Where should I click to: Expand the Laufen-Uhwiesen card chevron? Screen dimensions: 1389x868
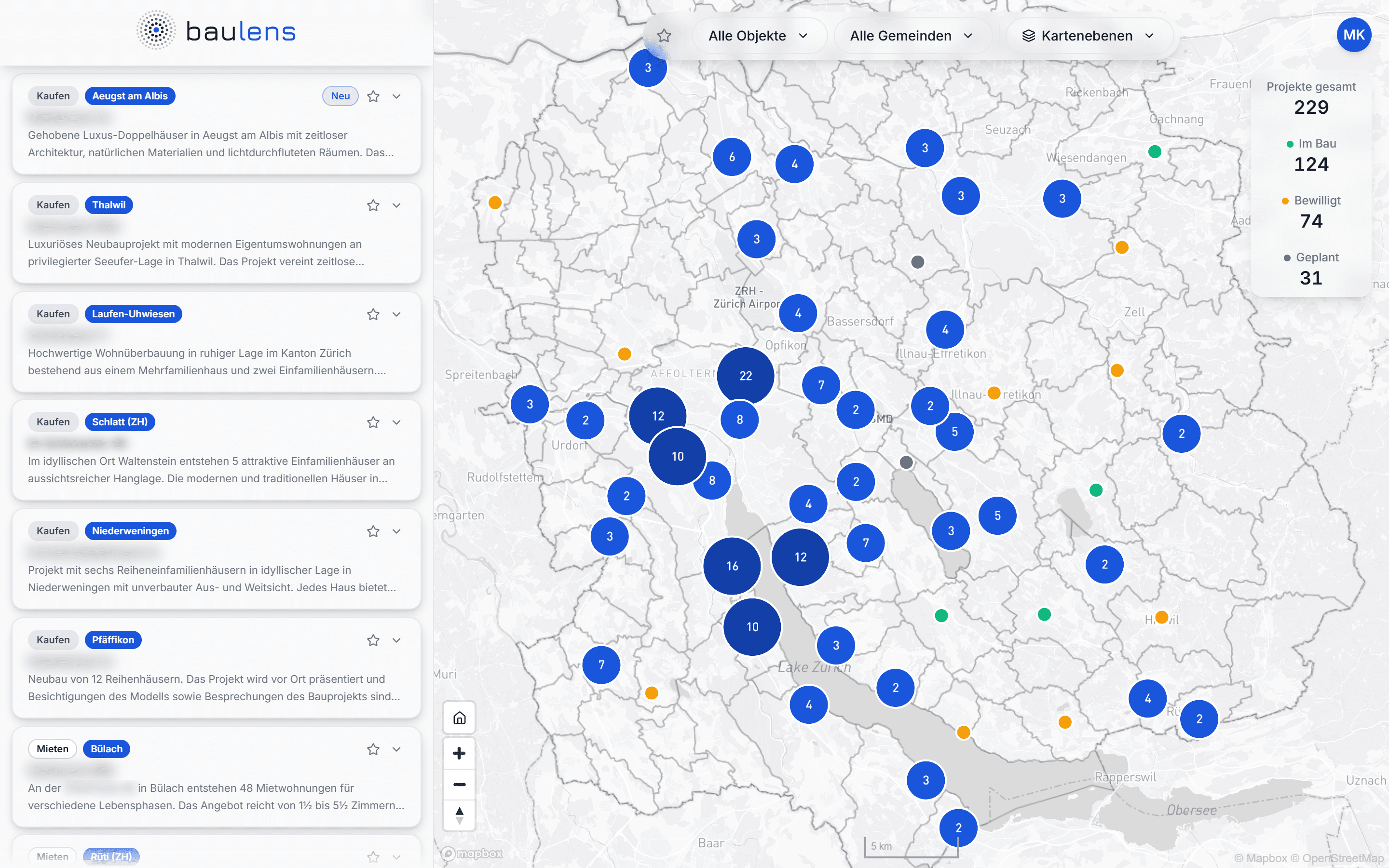point(396,314)
